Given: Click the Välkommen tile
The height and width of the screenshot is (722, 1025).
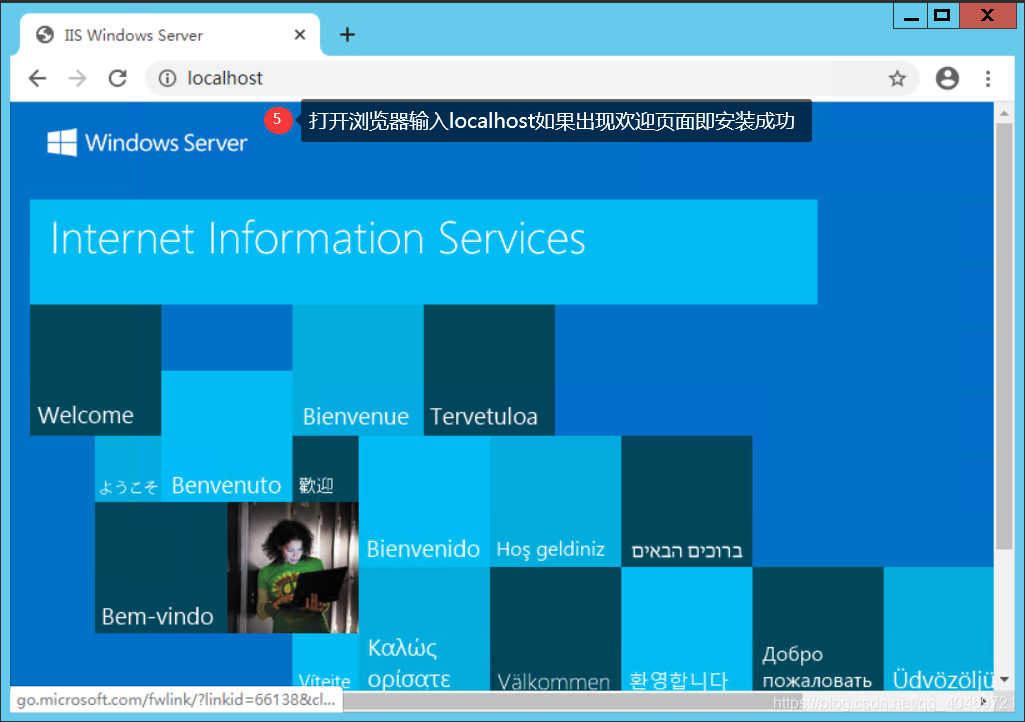Looking at the screenshot, I should coord(556,629).
